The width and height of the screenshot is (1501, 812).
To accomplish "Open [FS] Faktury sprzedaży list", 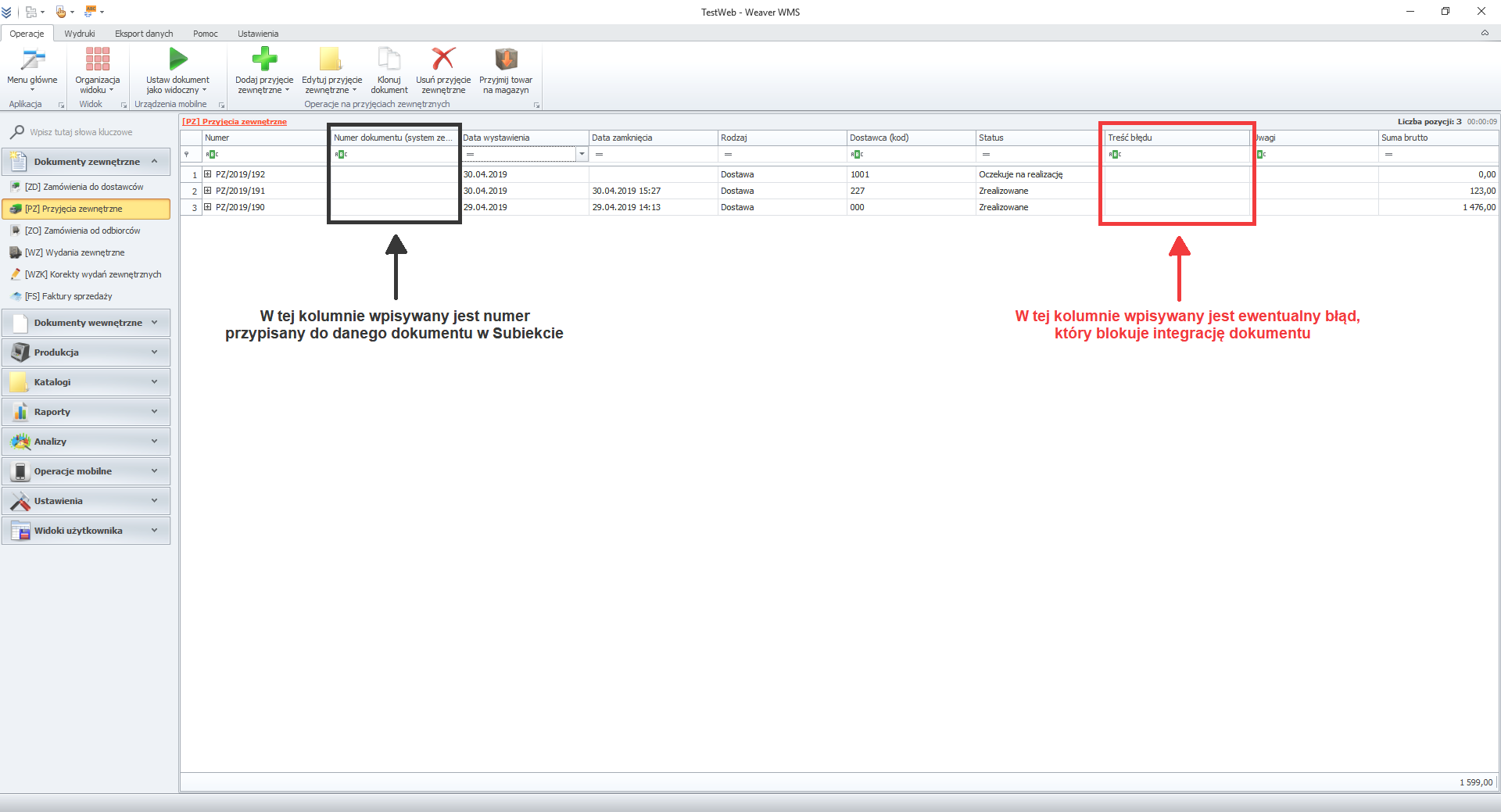I will pos(68,296).
